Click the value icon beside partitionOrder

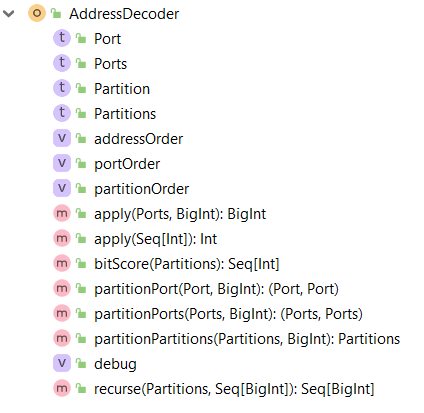(x=62, y=188)
